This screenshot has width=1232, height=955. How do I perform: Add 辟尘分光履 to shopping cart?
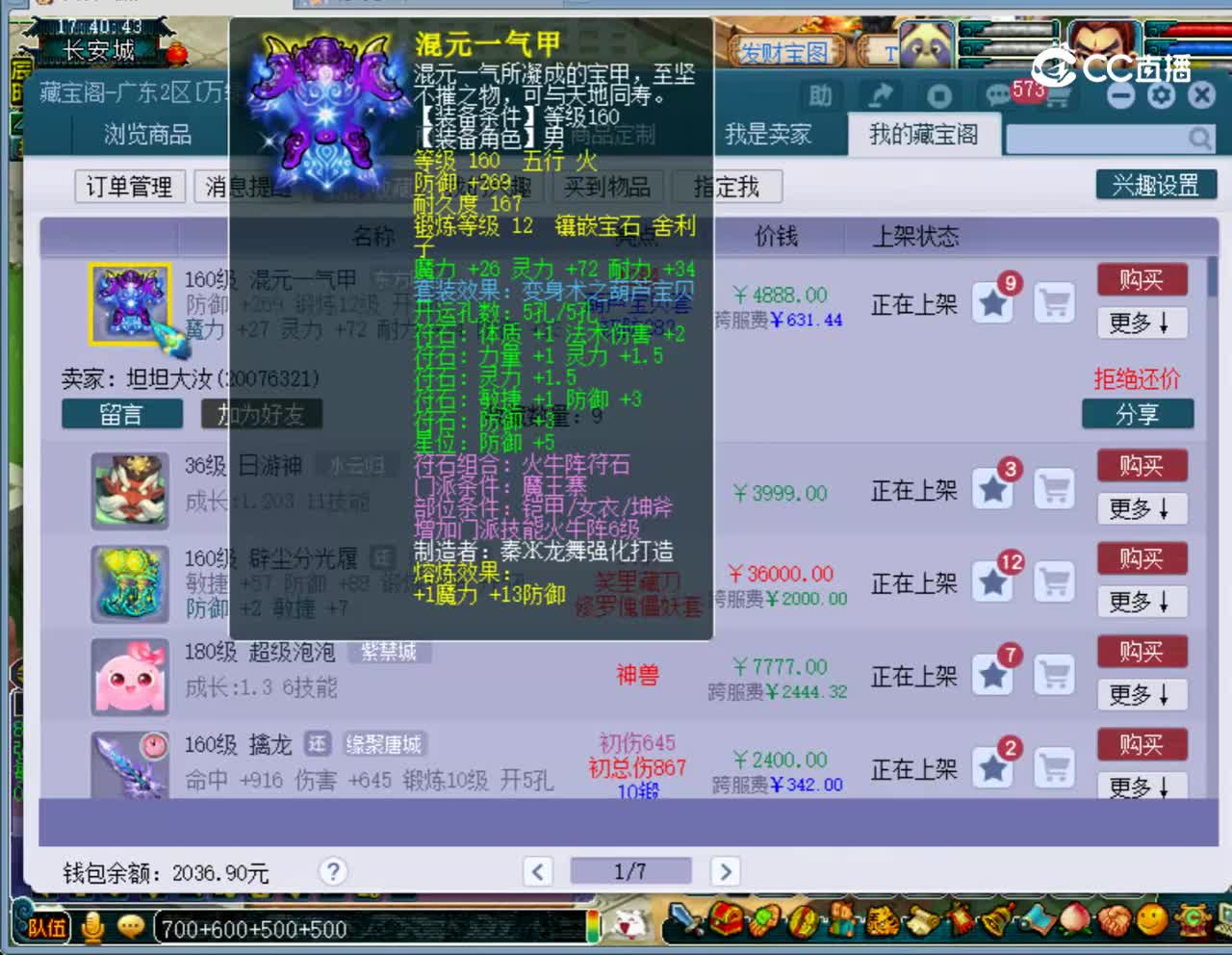pos(1055,583)
